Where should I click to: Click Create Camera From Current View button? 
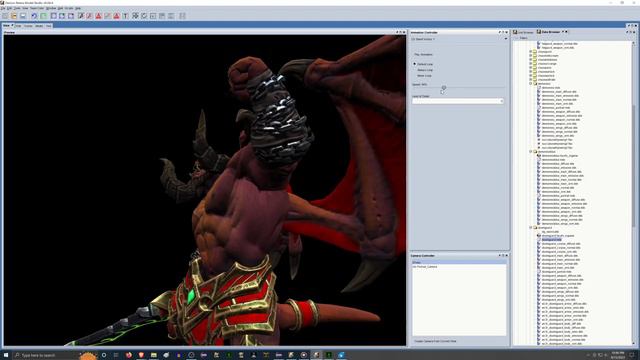click(x=435, y=341)
